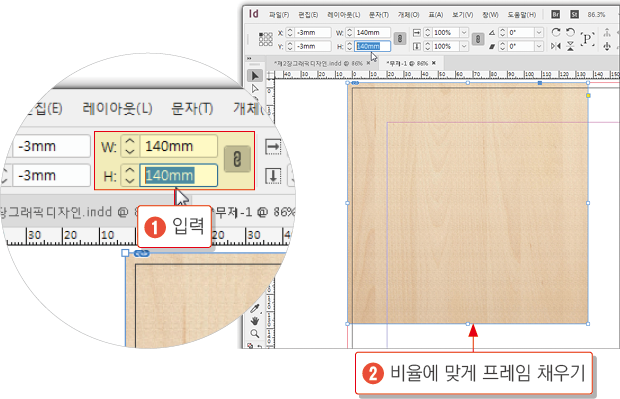The height and width of the screenshot is (399, 620).
Task: Flip the frame vertically
Action: tap(570, 46)
